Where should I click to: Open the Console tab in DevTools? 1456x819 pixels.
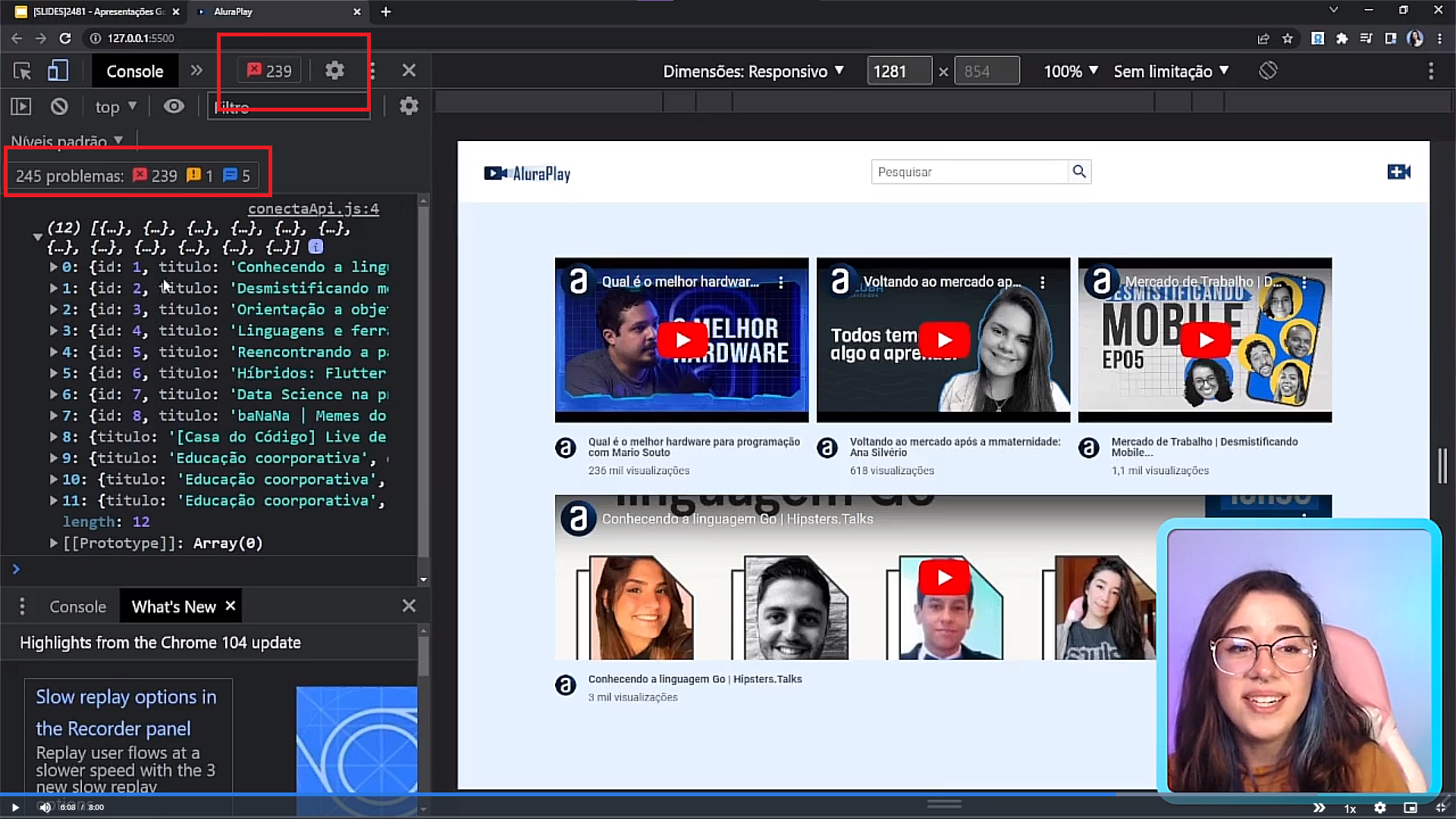click(x=135, y=71)
